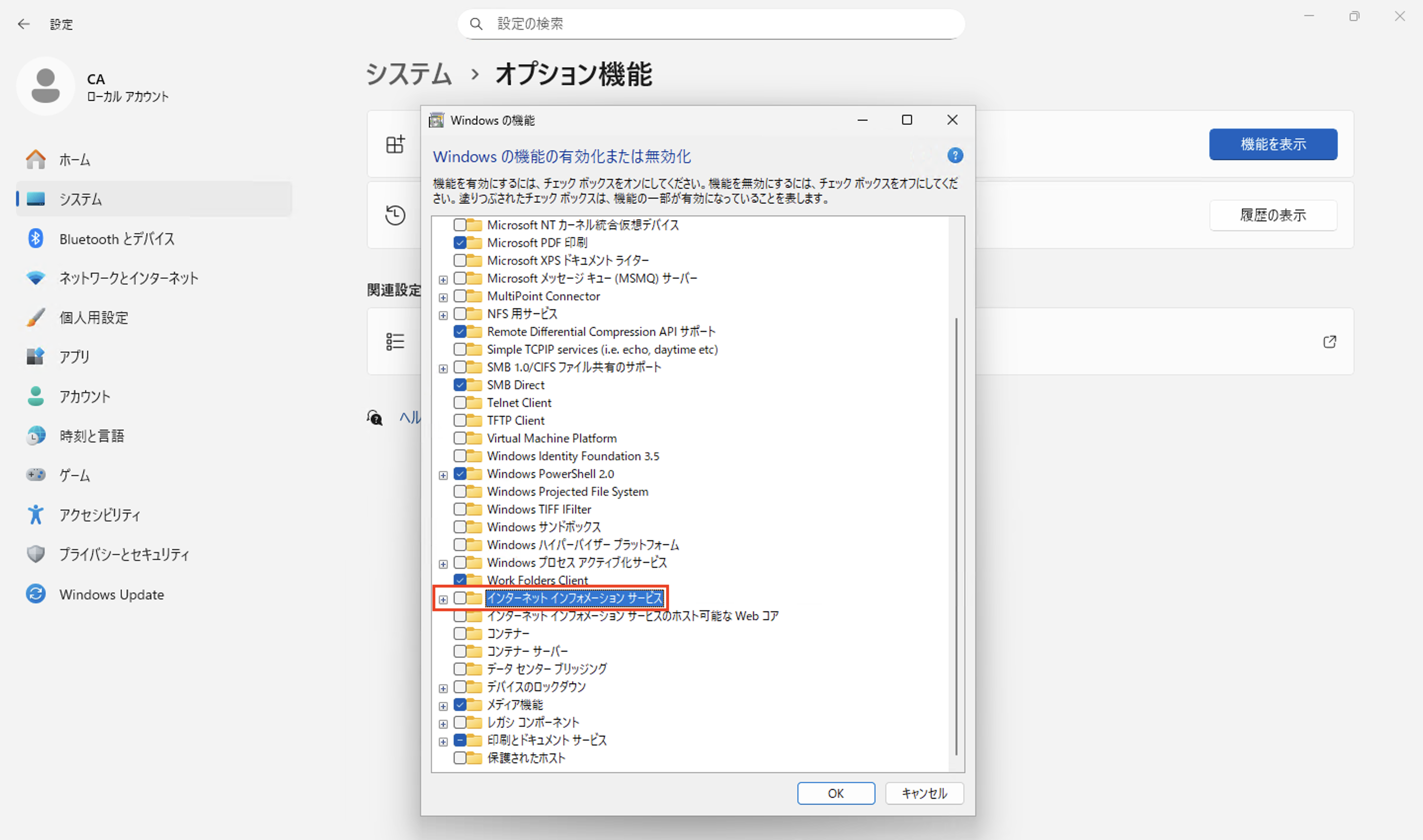This screenshot has height=840, width=1423.
Task: Select Windows Identity Foundation 3.5 row
Action: 573,456
